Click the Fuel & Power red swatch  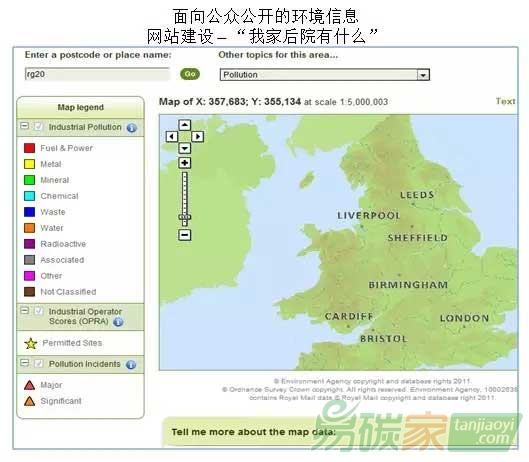29,148
